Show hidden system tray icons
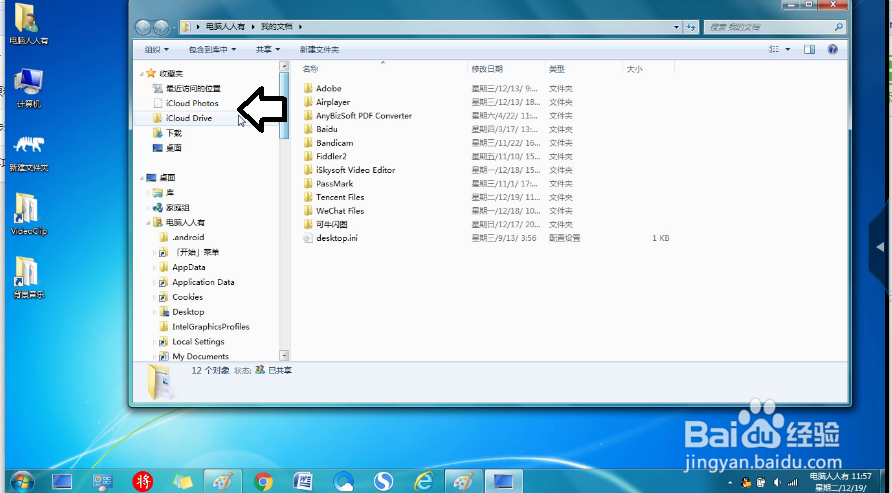892x493 pixels. pos(730,482)
